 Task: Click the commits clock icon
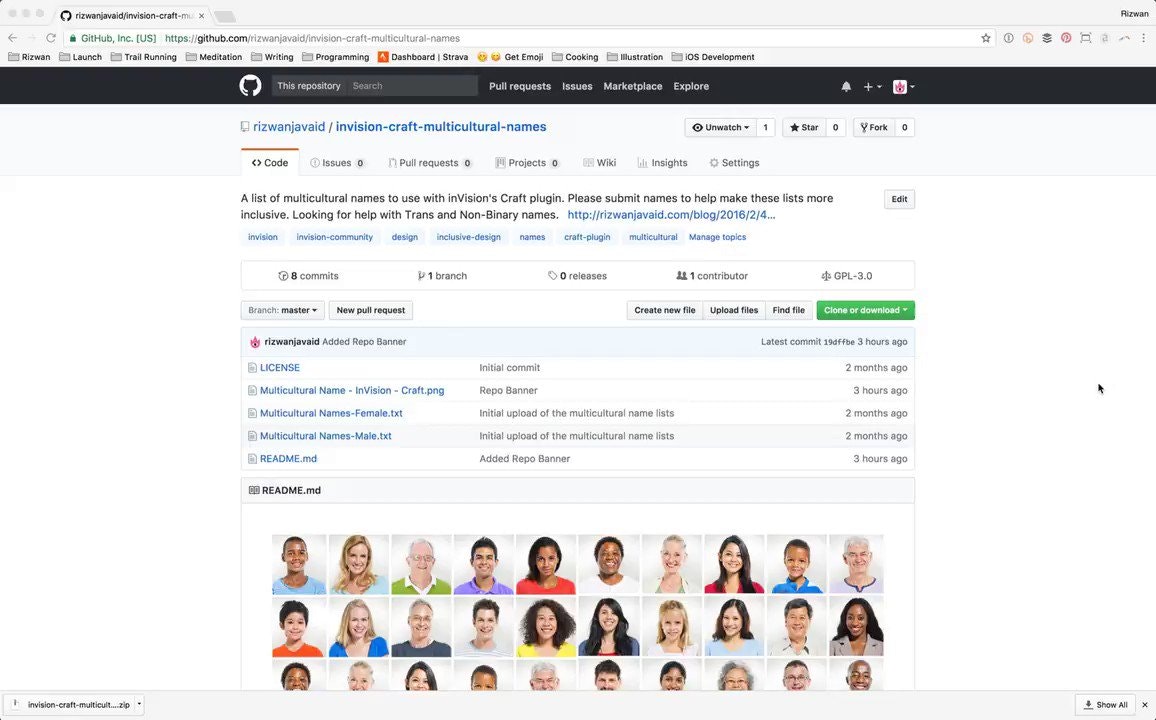(283, 276)
